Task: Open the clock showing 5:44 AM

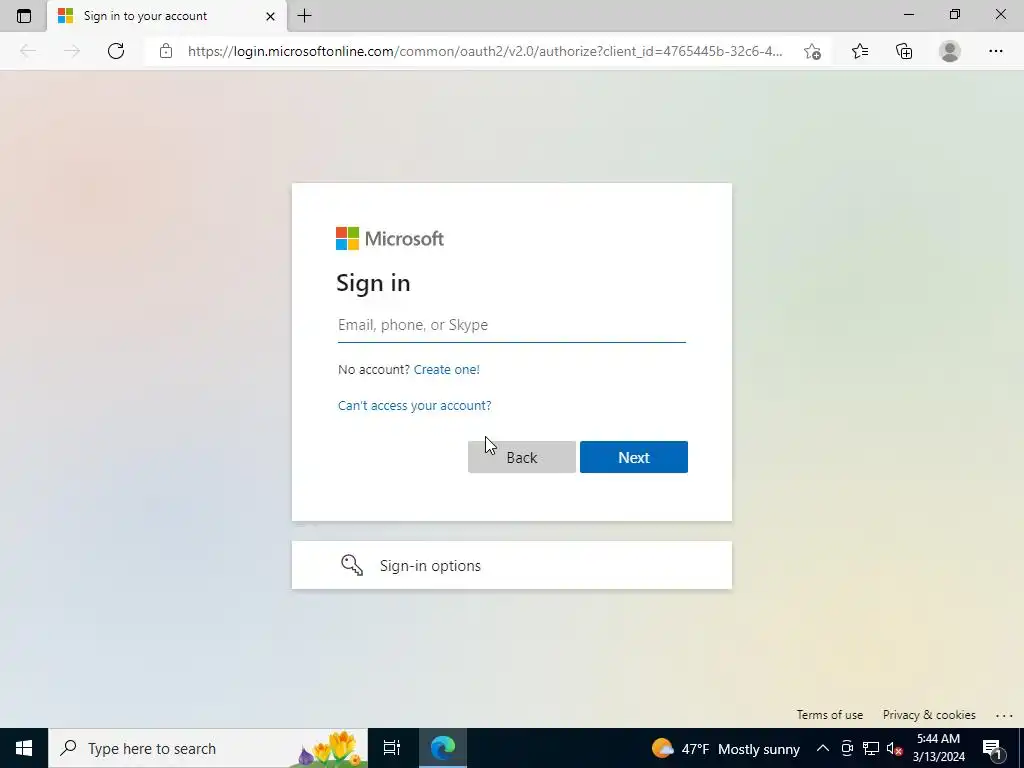Action: (x=938, y=748)
